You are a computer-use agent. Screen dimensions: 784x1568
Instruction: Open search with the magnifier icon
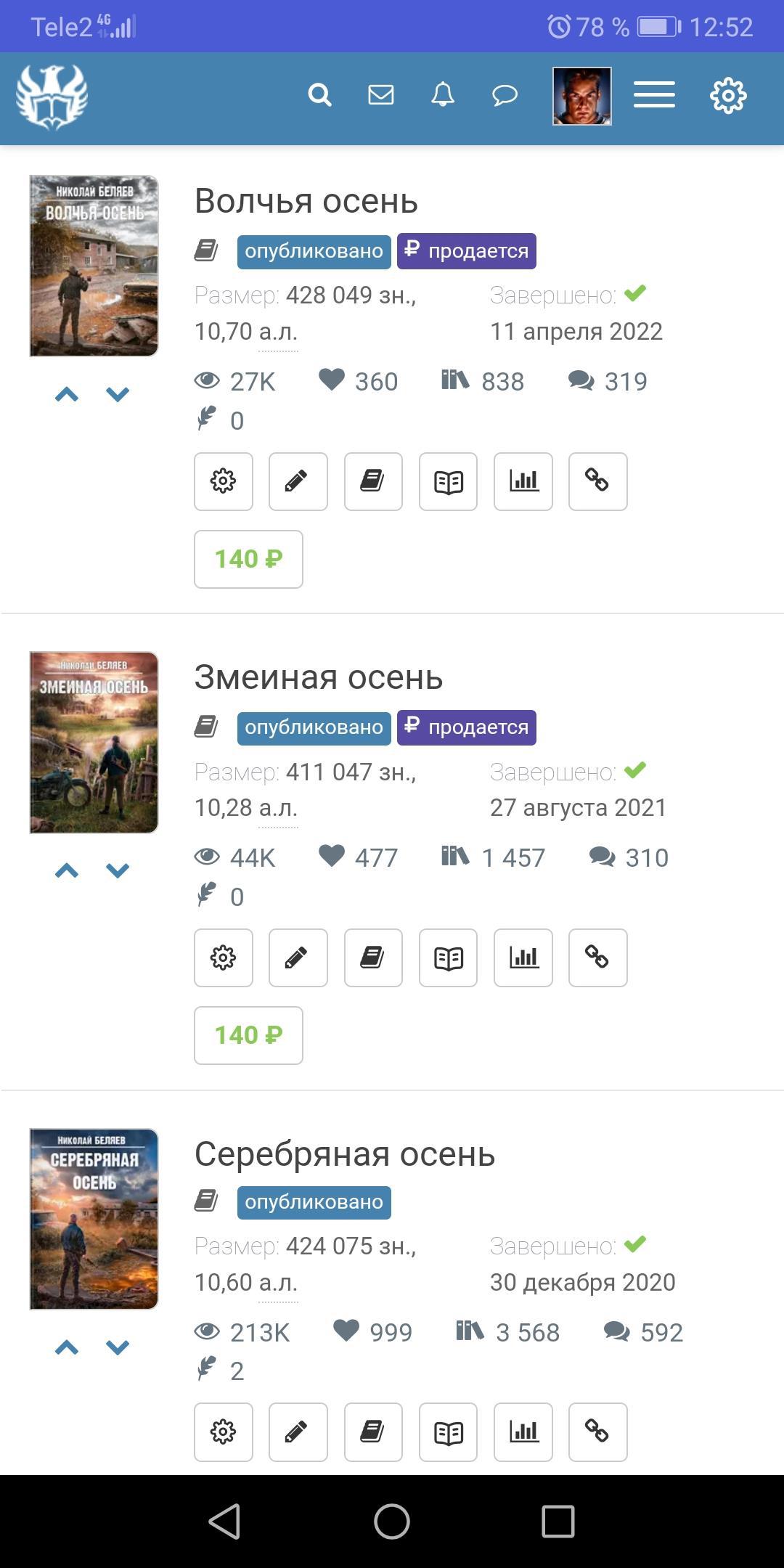319,95
